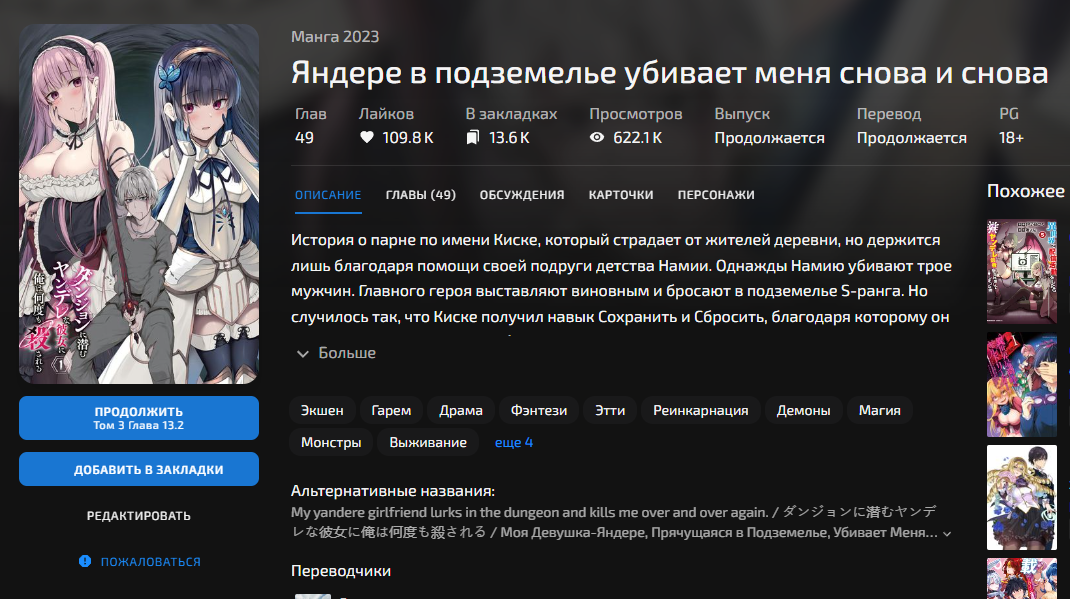The height and width of the screenshot is (599, 1070).
Task: Open second similar manga with blindfolded girl
Action: click(1022, 385)
